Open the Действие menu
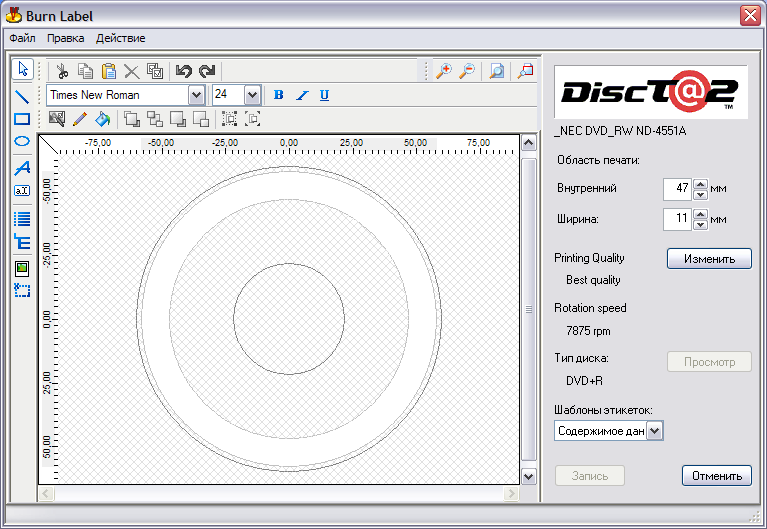767x529 pixels. click(120, 38)
